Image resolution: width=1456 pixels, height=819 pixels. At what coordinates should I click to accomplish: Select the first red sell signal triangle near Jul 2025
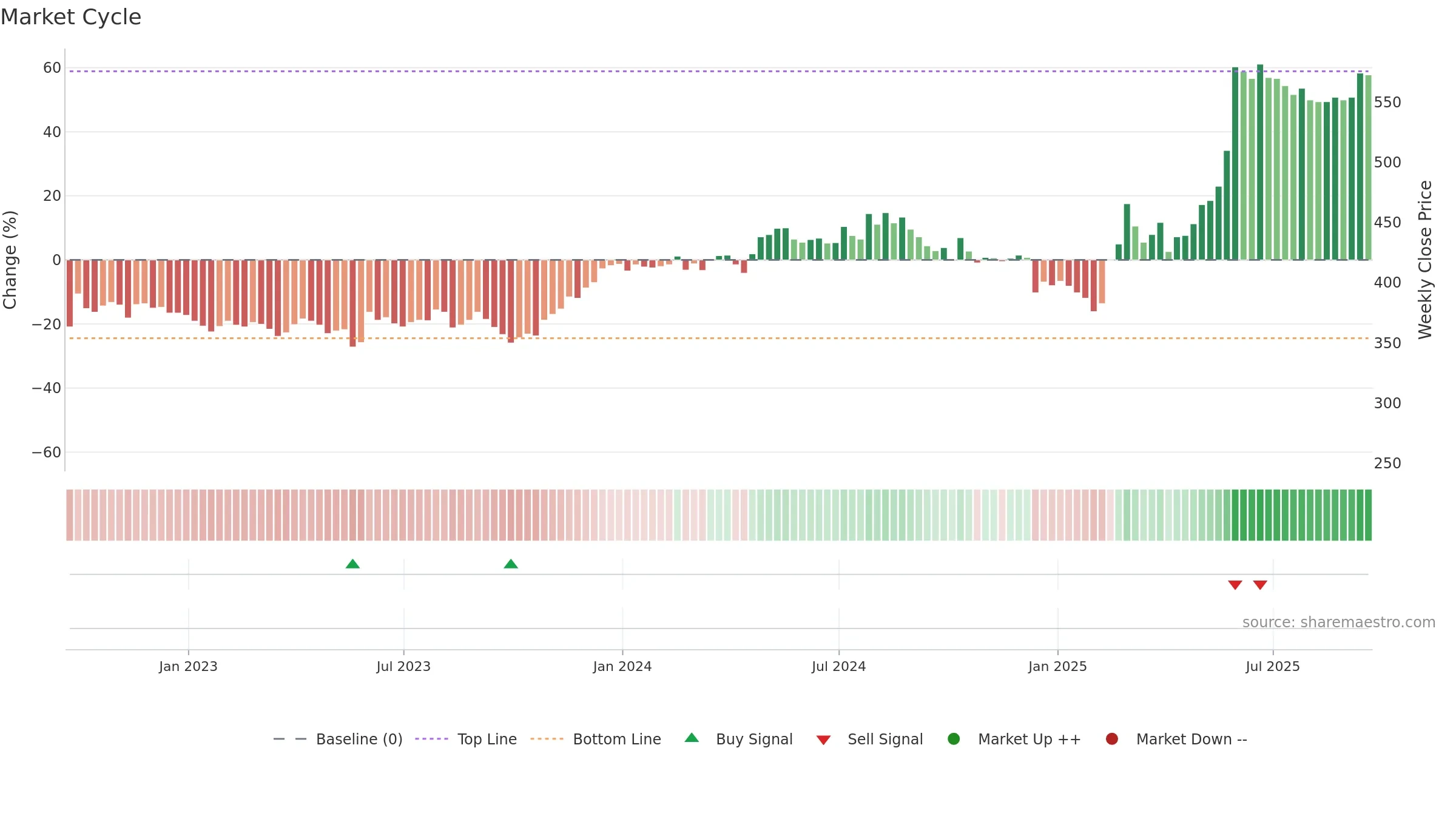tap(1235, 585)
